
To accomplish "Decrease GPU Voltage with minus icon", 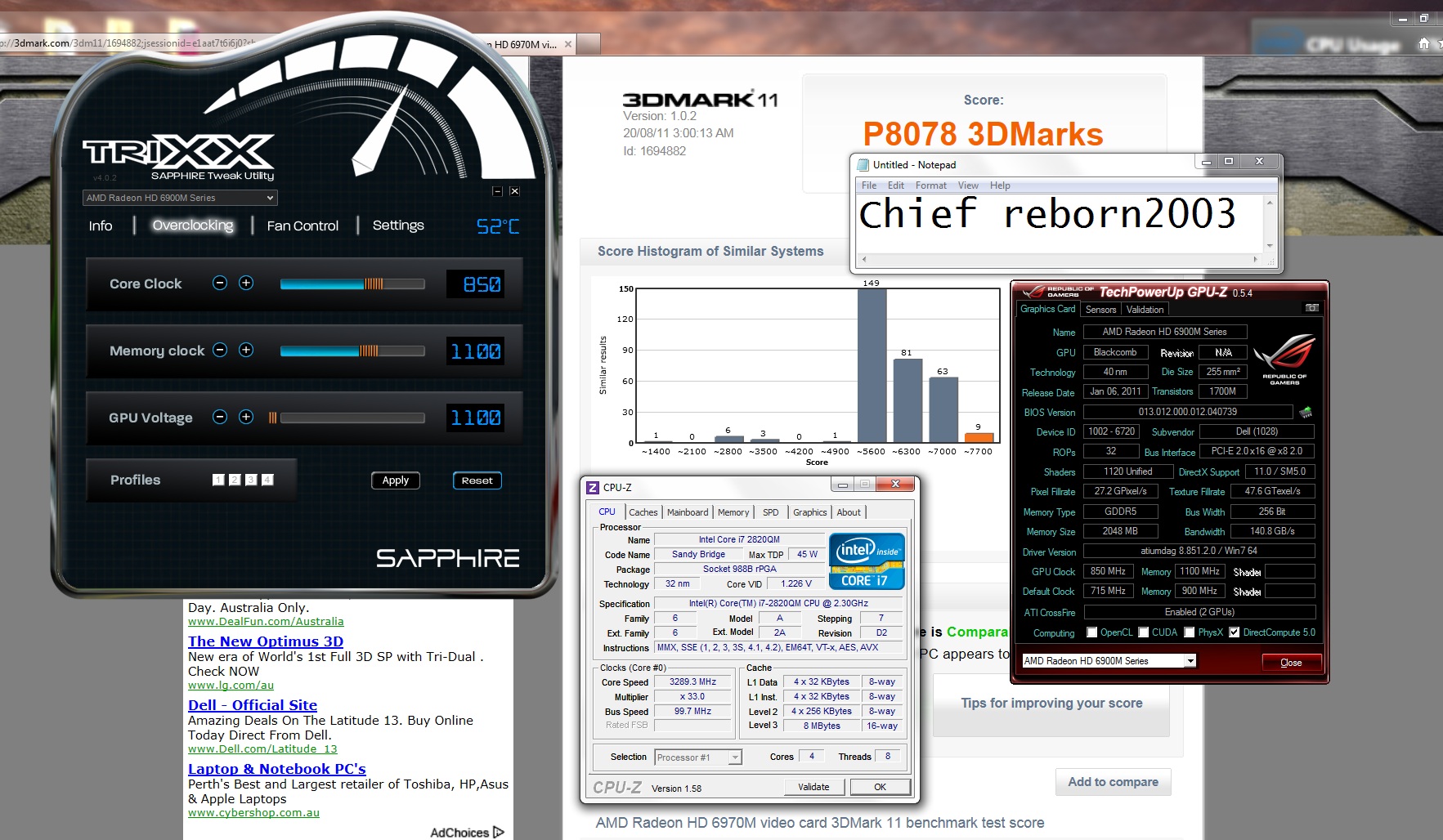I will (x=219, y=417).
